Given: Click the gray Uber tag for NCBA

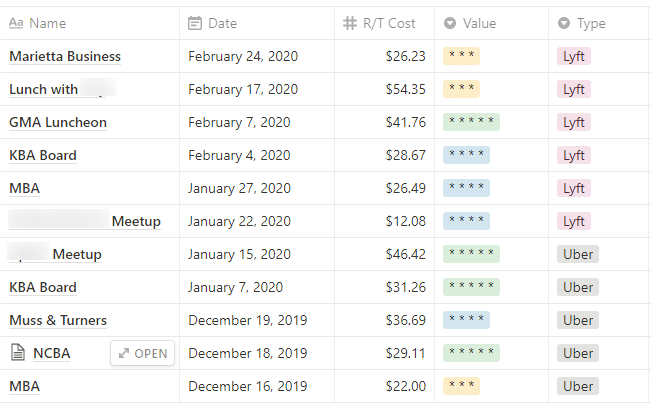Looking at the screenshot, I should tap(578, 353).
